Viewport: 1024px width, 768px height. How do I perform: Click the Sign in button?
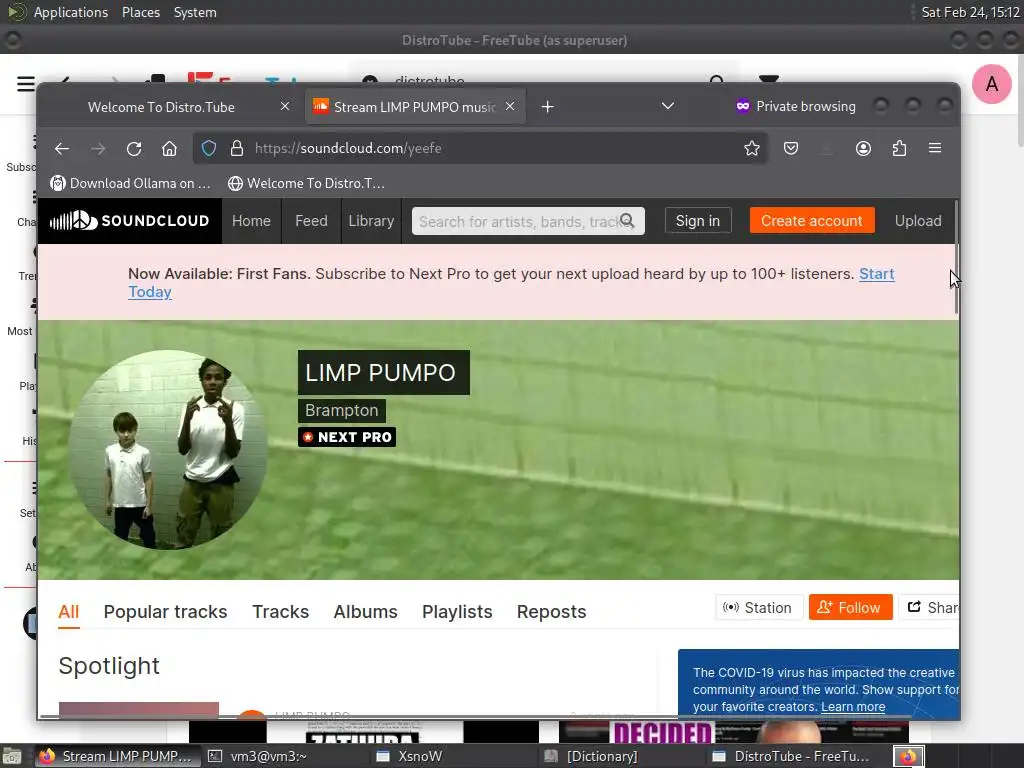coord(697,221)
